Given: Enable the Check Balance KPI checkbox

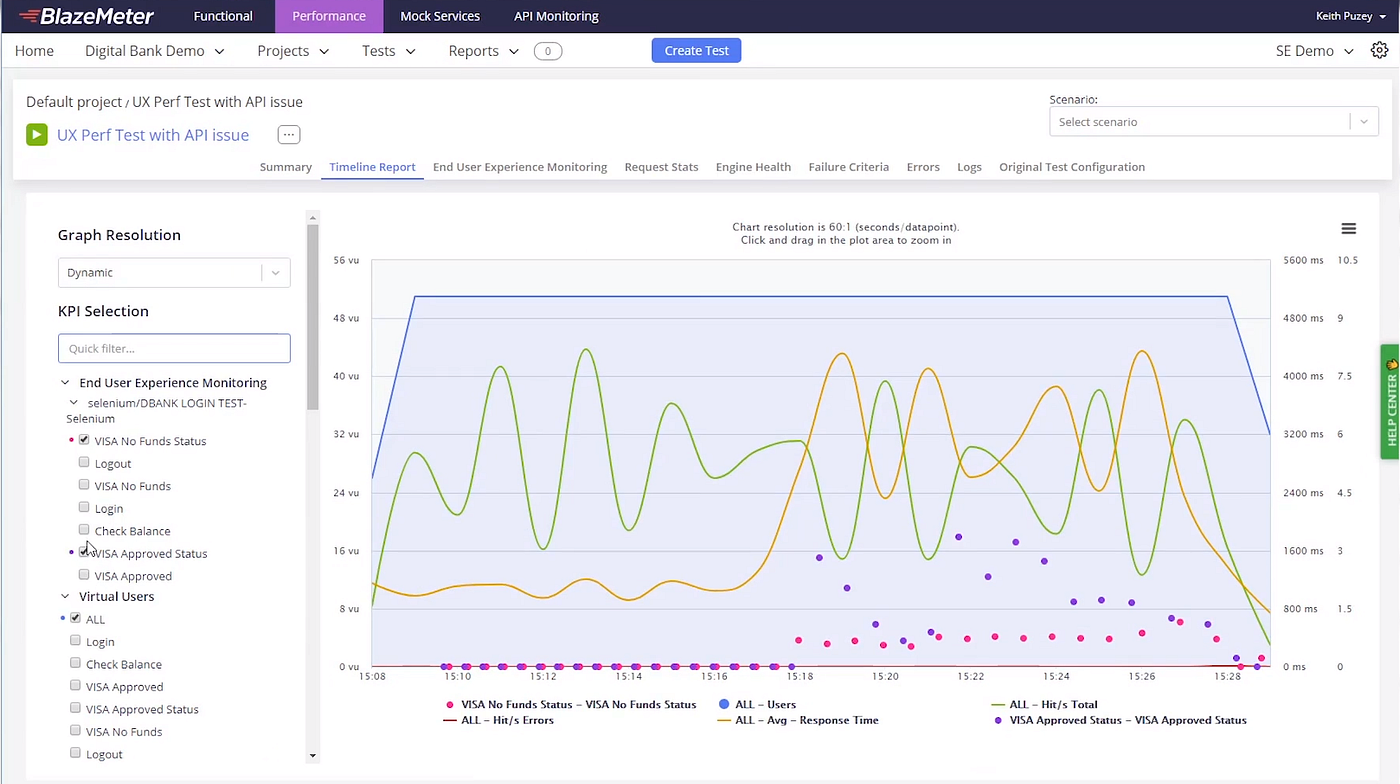Looking at the screenshot, I should point(84,530).
